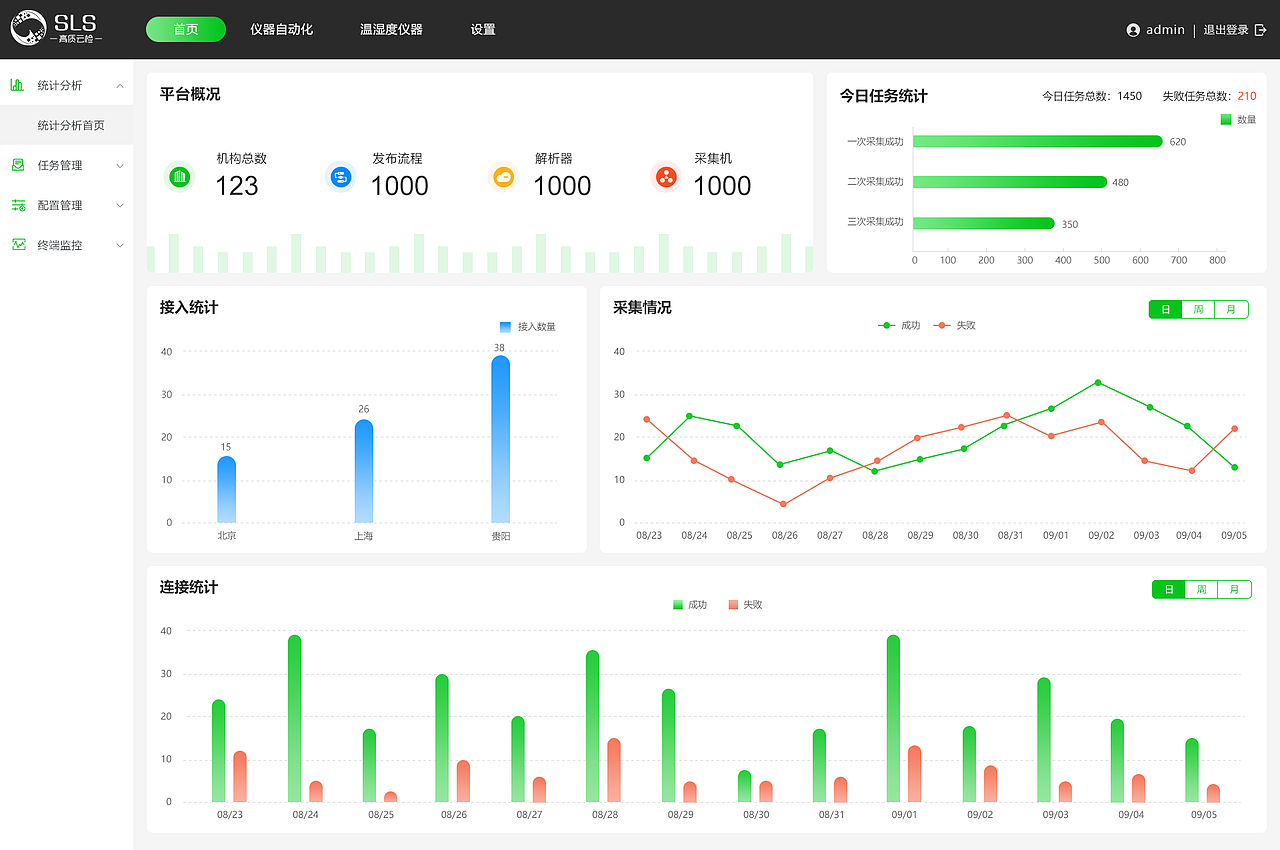Open the 首页 tab
The height and width of the screenshot is (850, 1280).
[186, 30]
